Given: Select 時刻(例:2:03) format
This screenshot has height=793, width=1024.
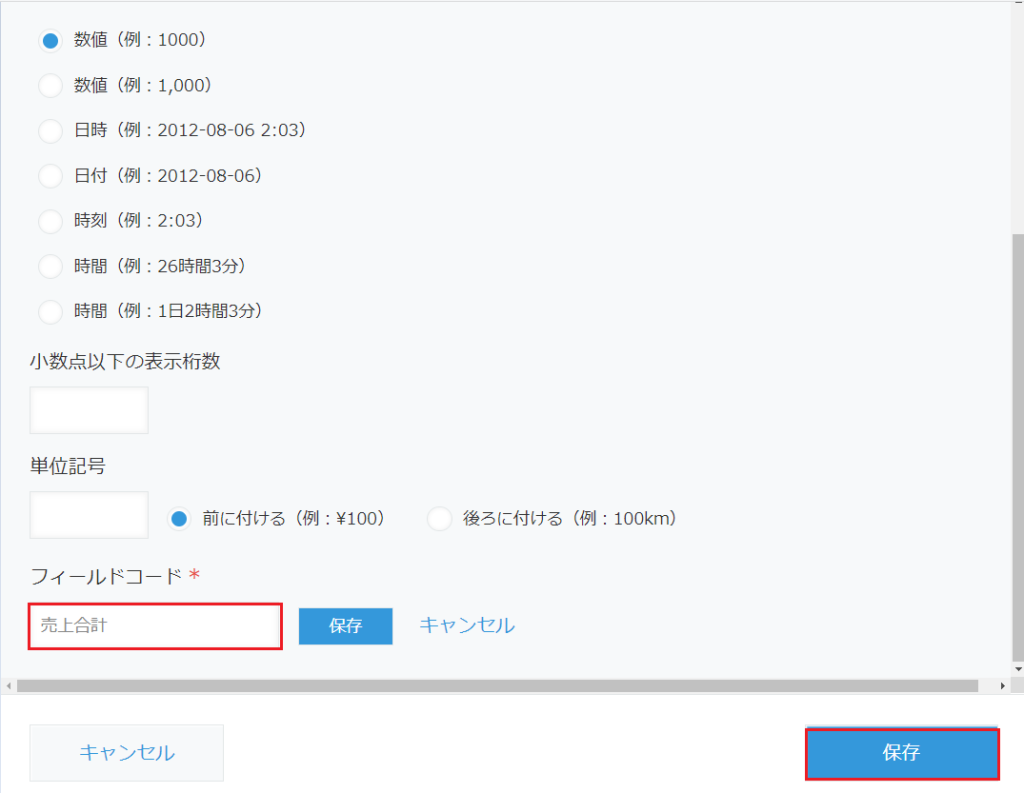Looking at the screenshot, I should 50,221.
